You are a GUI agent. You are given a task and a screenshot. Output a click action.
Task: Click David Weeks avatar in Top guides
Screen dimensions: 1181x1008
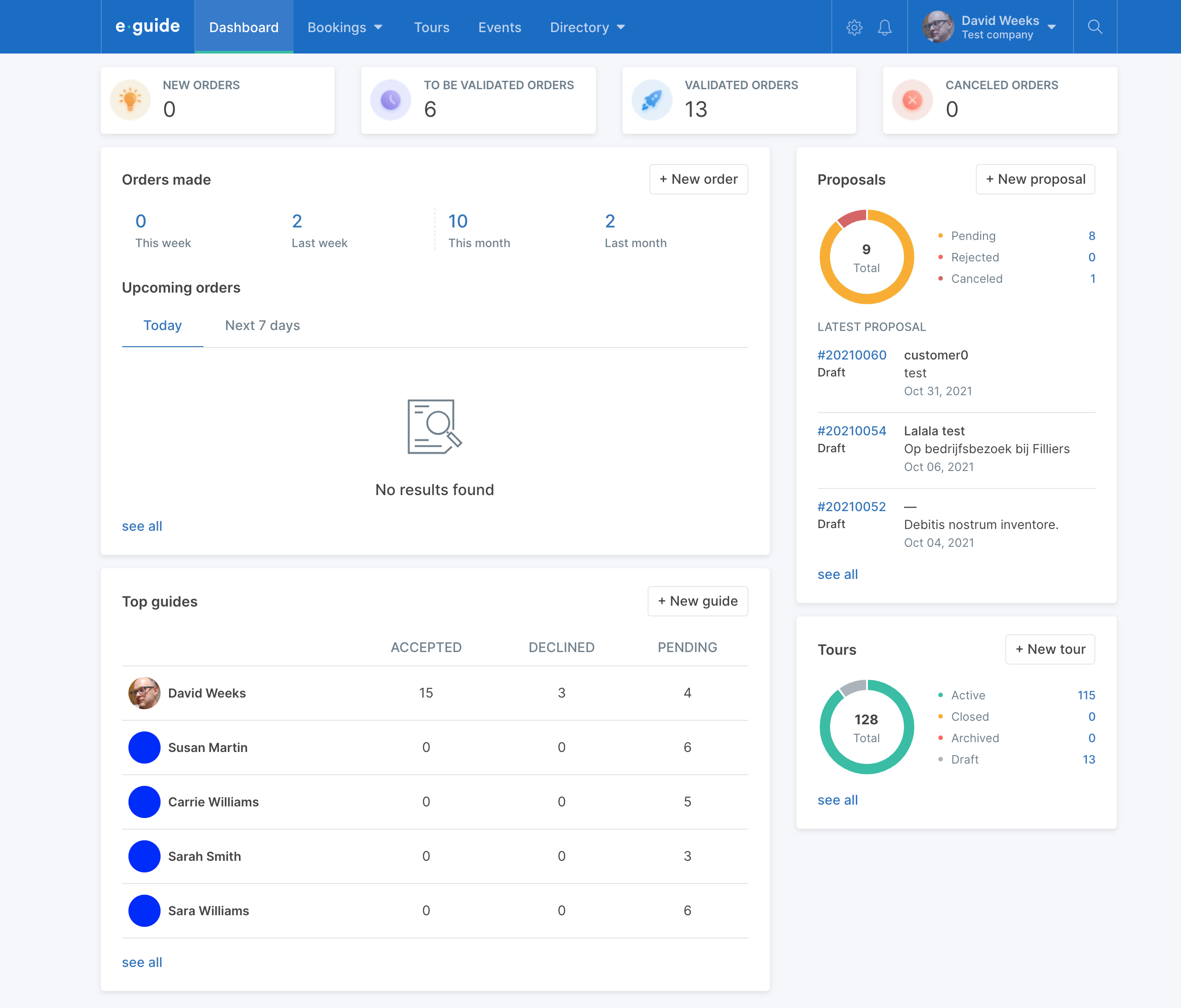[x=144, y=693]
